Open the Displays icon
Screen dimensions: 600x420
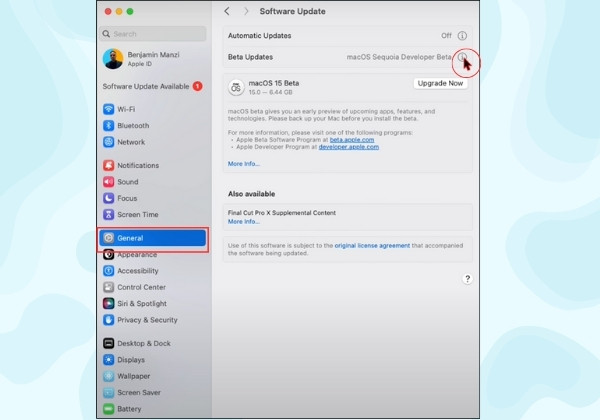109,360
